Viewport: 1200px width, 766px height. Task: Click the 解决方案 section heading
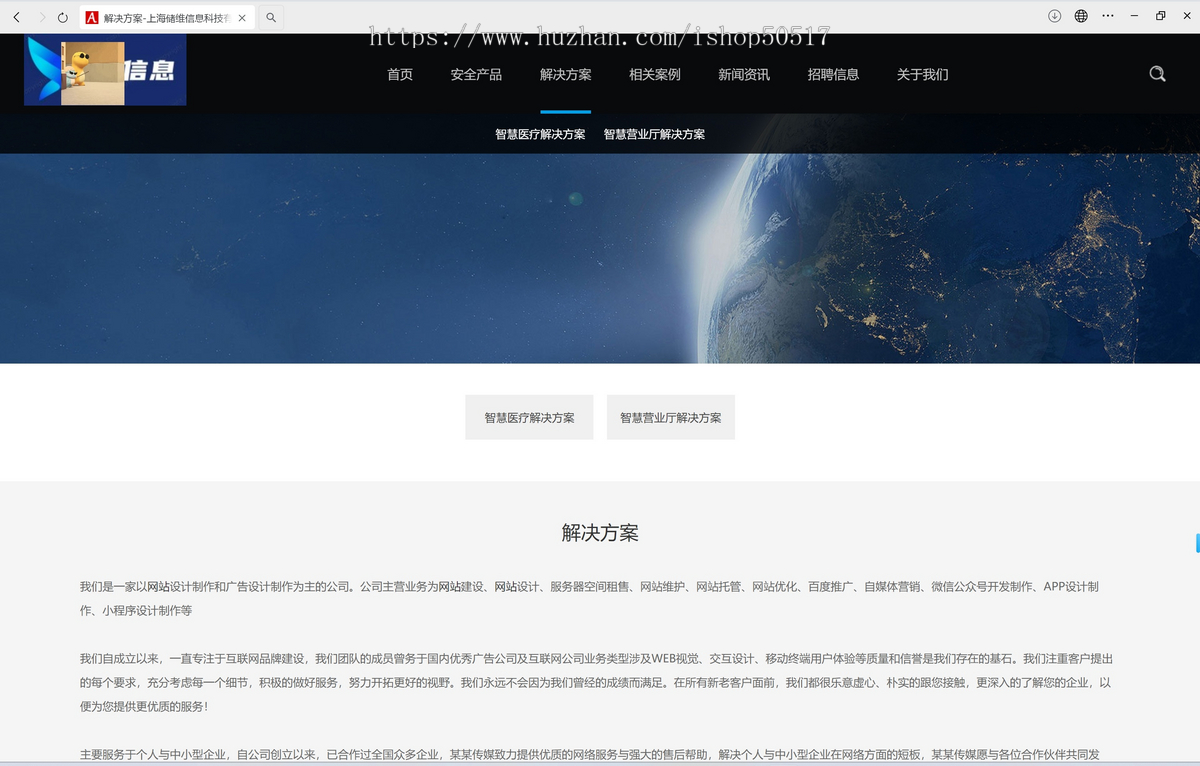coord(600,533)
